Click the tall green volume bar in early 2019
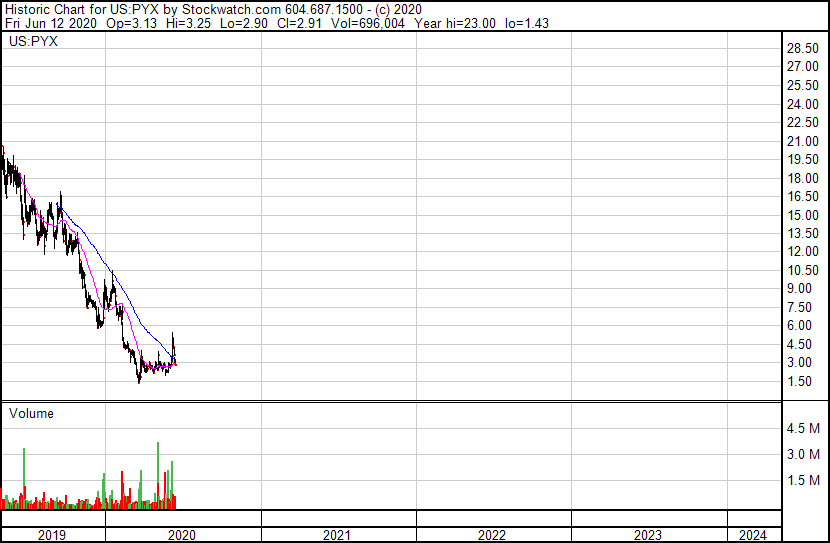Screen dimensions: 830x543 click(x=24, y=478)
